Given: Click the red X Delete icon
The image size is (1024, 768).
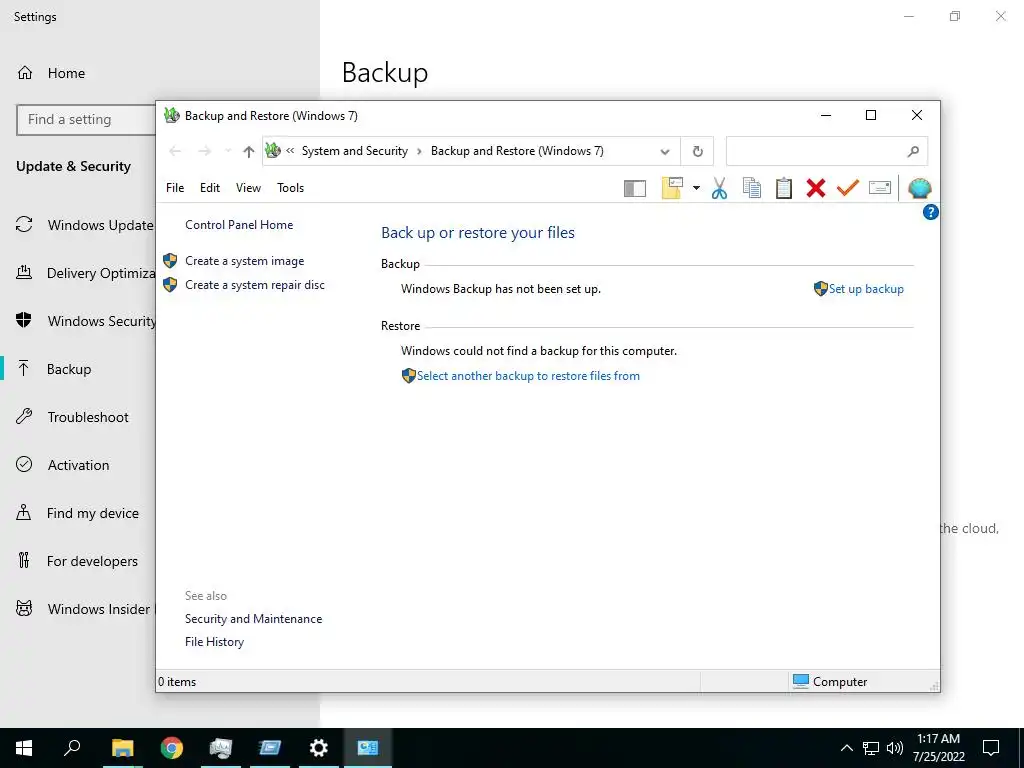Looking at the screenshot, I should [816, 188].
